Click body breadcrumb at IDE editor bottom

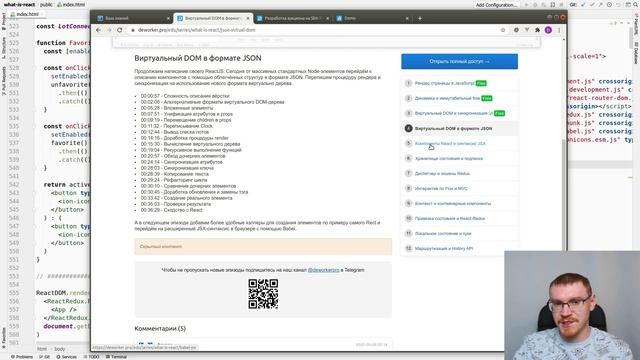click(60, 349)
